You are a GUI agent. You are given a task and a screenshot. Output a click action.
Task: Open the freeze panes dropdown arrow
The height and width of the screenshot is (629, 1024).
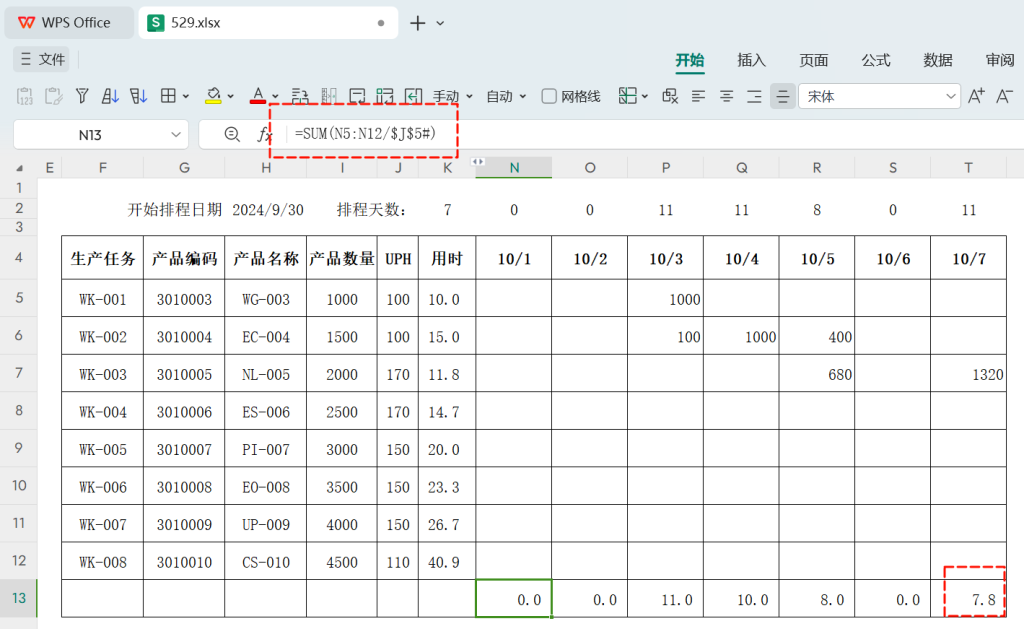point(645,97)
